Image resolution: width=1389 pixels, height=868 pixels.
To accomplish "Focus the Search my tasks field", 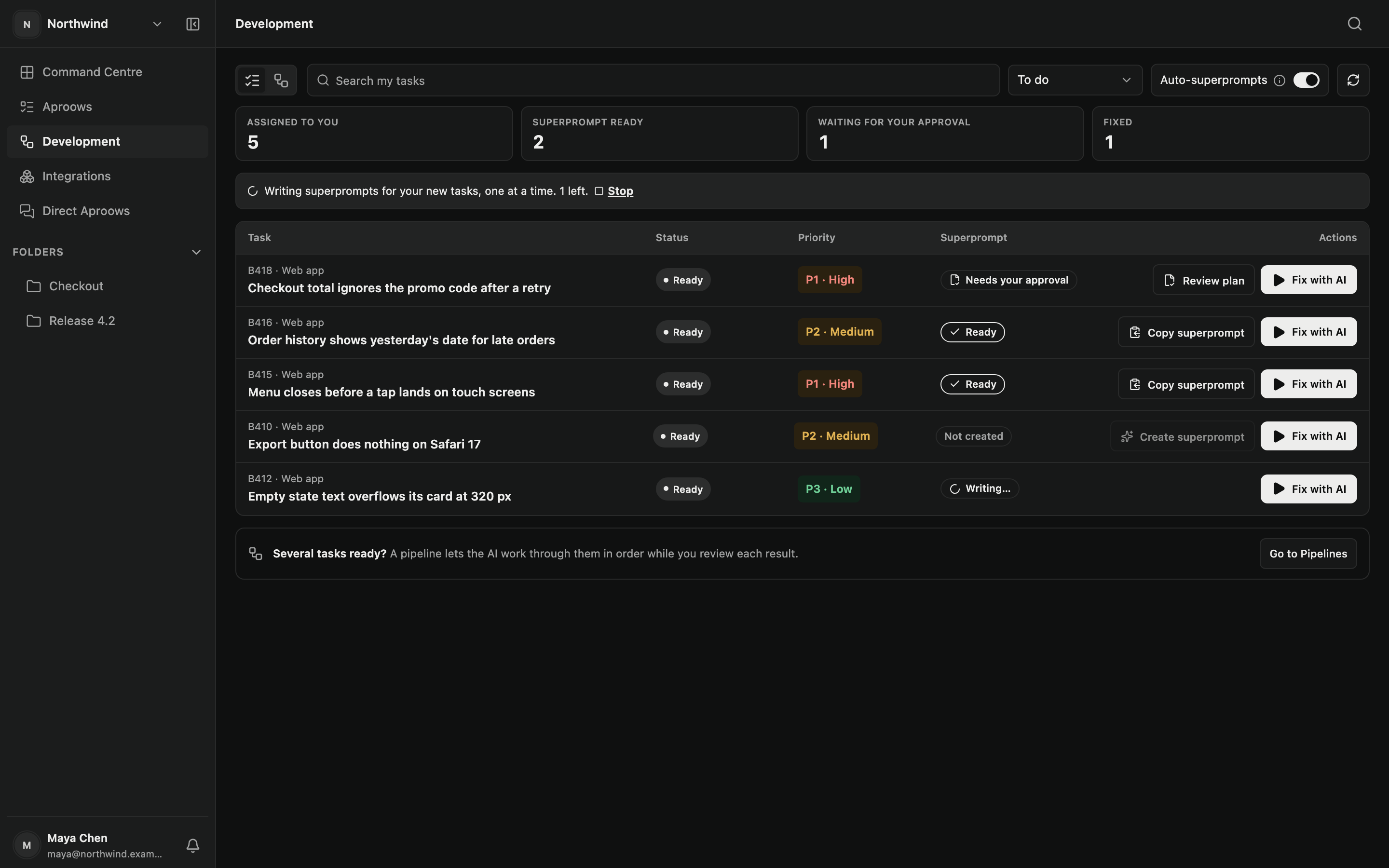I will pyautogui.click(x=653, y=81).
